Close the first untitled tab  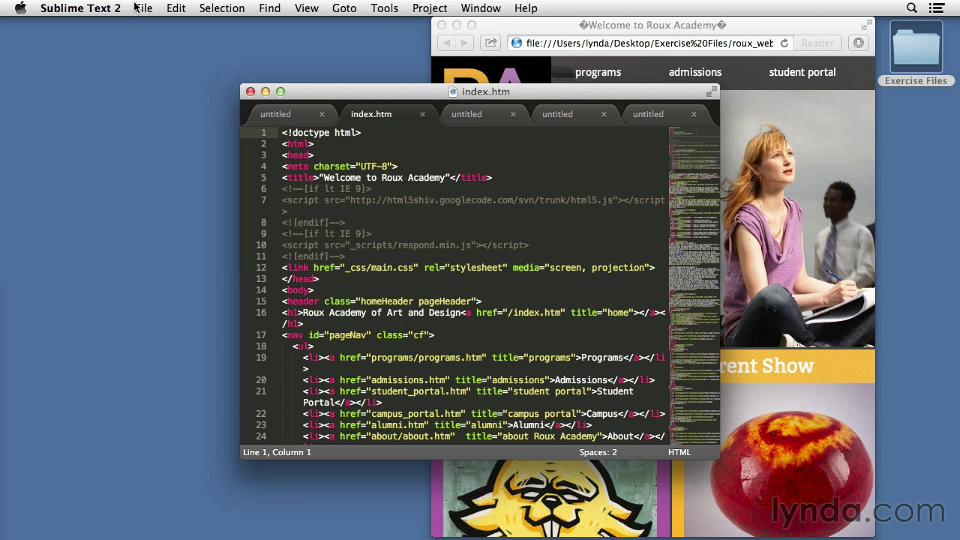tap(322, 114)
